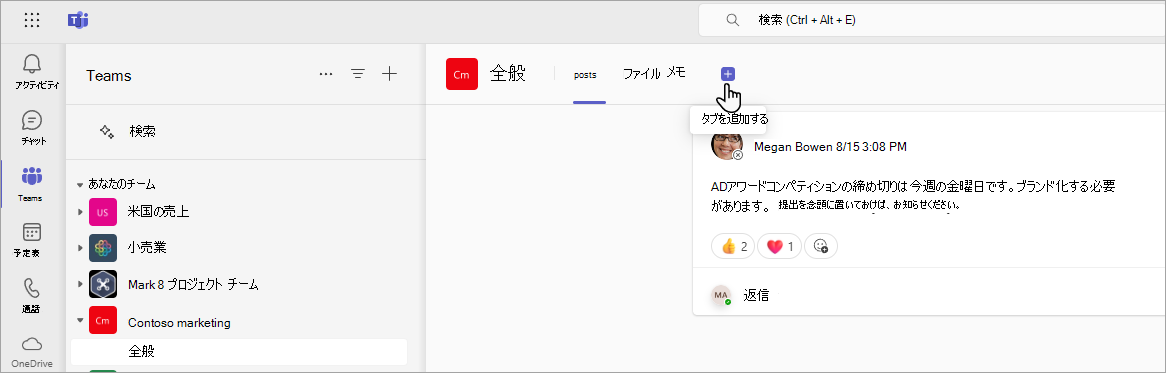Open the 予定表 calendar icon
The width and height of the screenshot is (1166, 373).
(x=31, y=232)
